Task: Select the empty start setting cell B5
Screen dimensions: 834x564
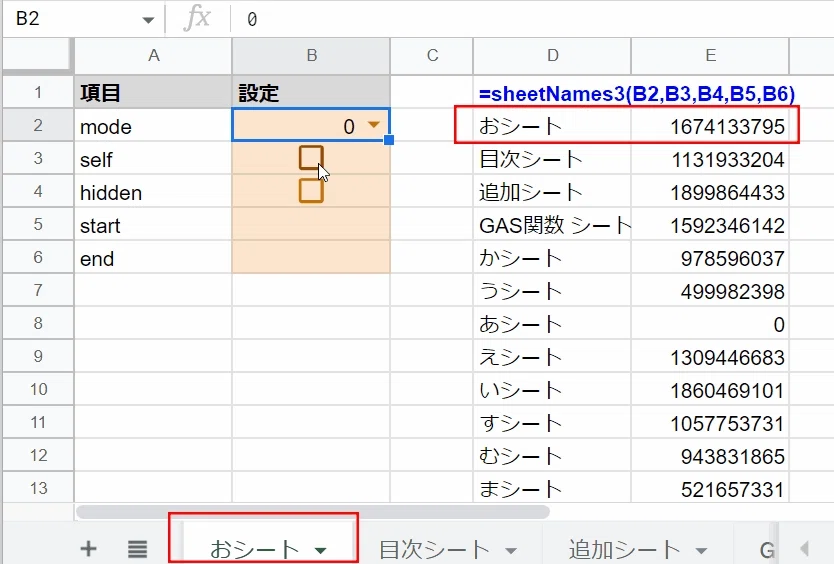Action: tap(311, 225)
